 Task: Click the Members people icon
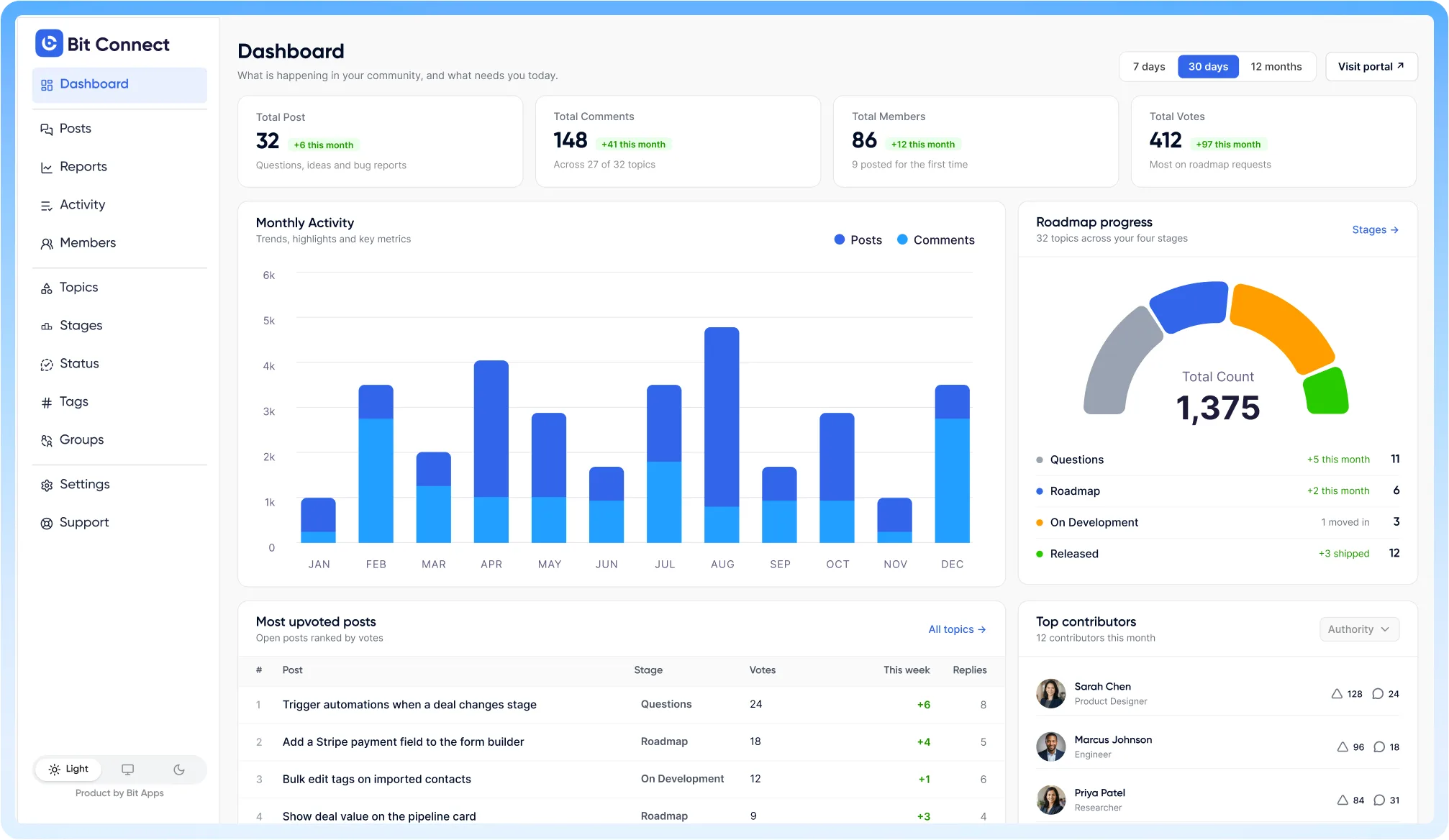tap(47, 244)
